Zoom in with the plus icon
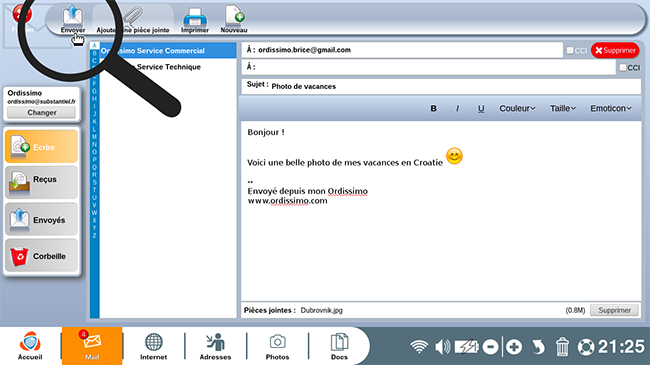 [514, 347]
